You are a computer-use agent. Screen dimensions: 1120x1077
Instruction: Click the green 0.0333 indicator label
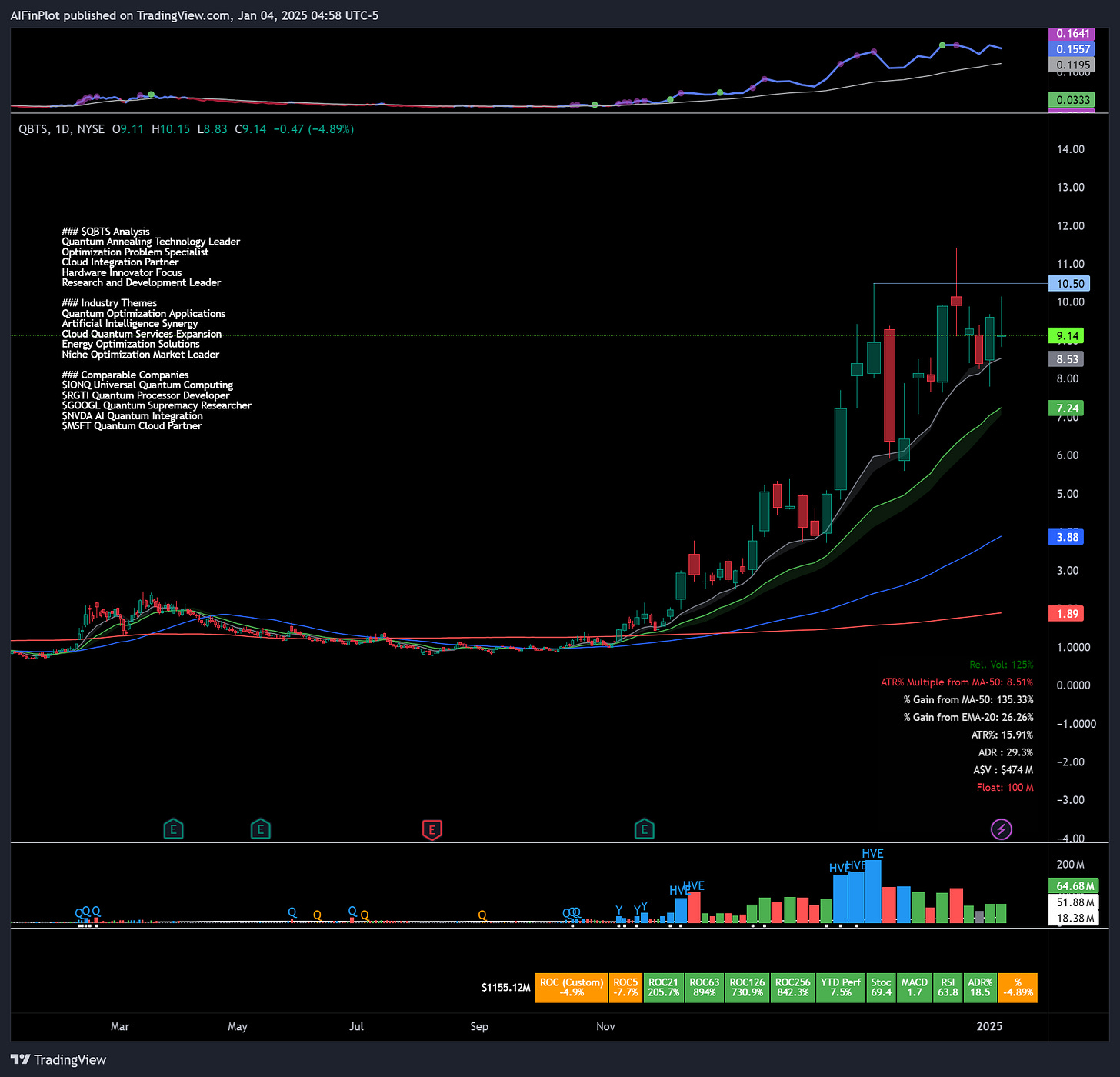coord(1072,100)
